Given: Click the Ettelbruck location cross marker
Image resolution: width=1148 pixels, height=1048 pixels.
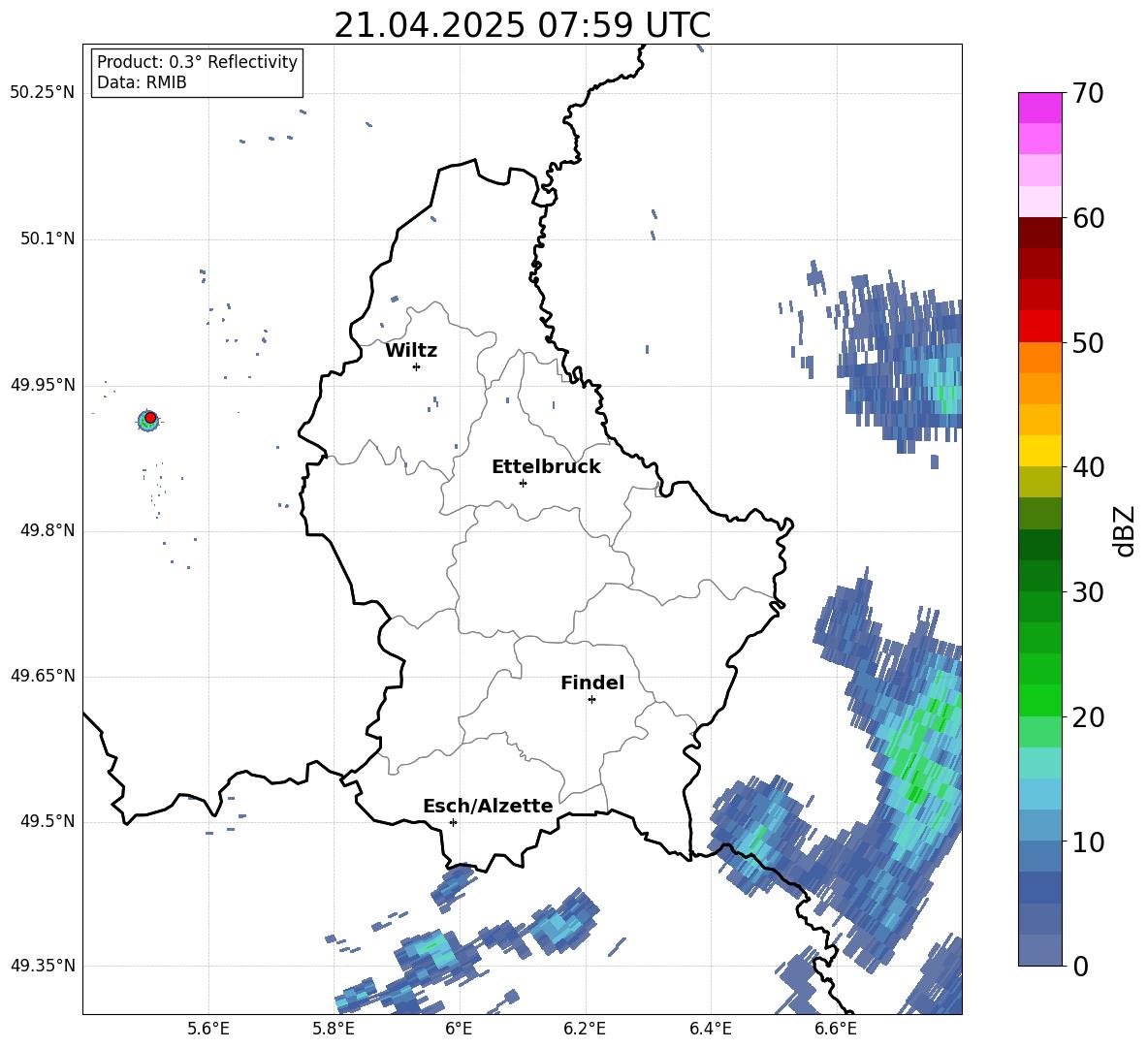Looking at the screenshot, I should [x=523, y=483].
